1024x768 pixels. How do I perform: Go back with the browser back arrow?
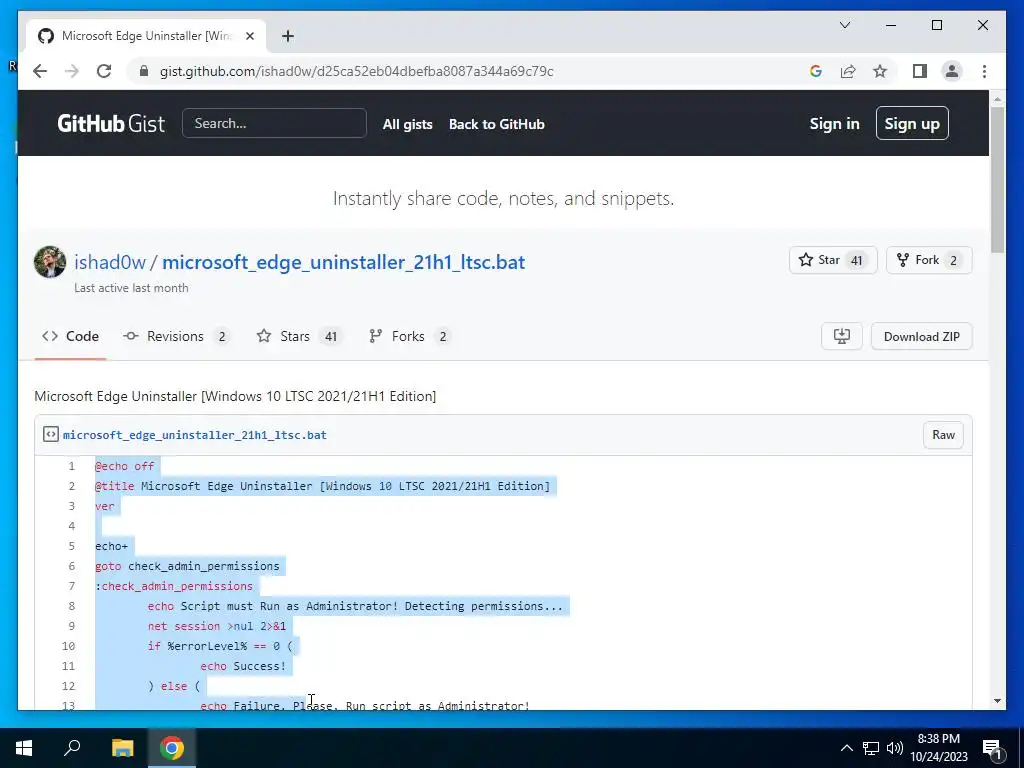coord(40,71)
